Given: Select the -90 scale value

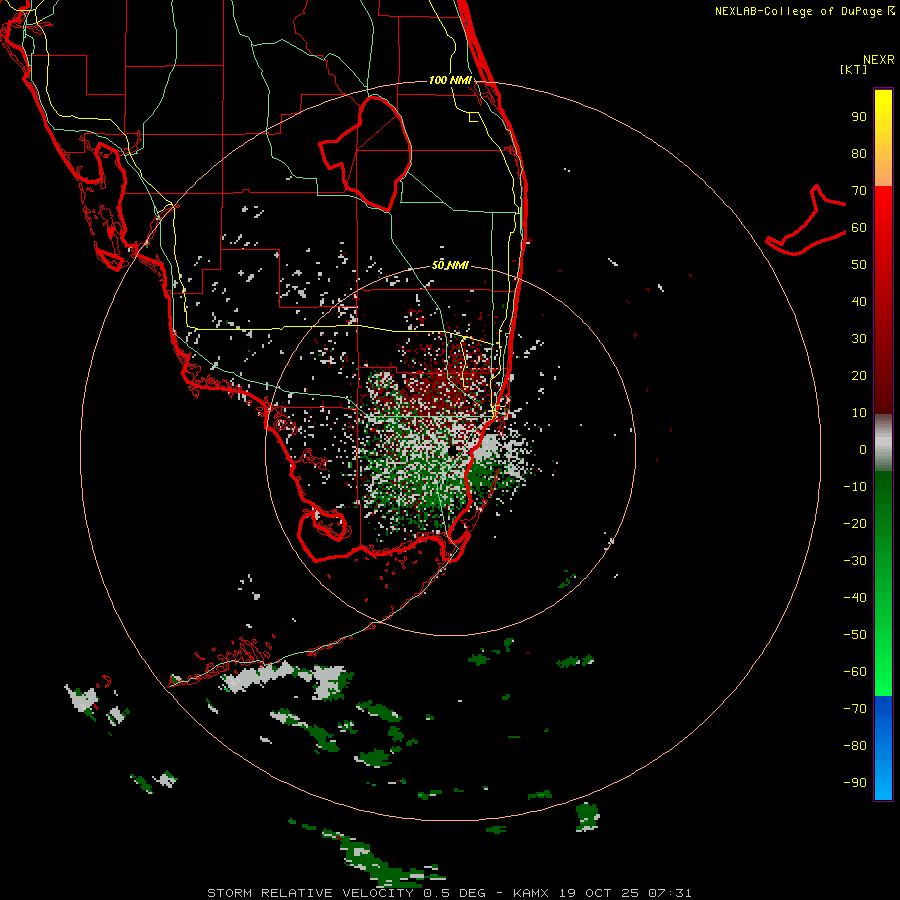Looking at the screenshot, I should click(855, 782).
